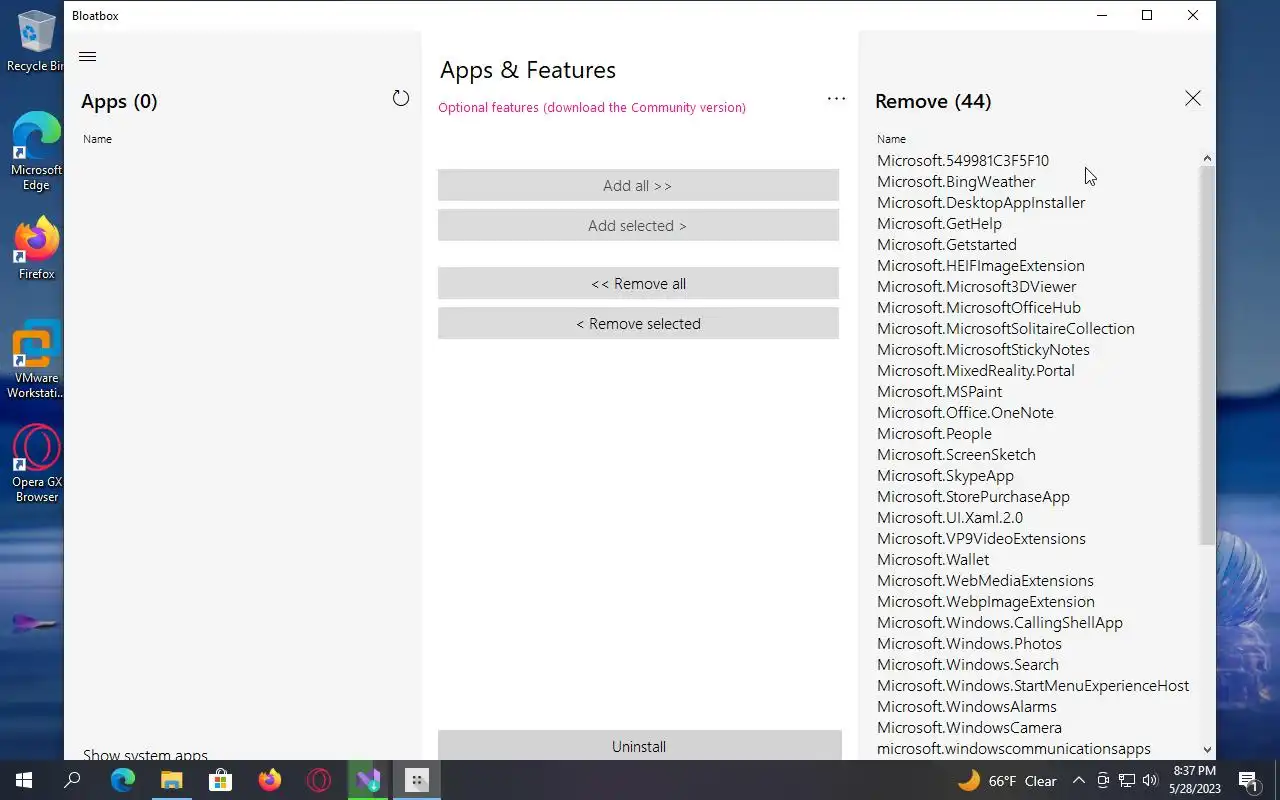Select Microsoft.HEIFImageExtension entry
Screen dimensions: 1280x800
[981, 265]
